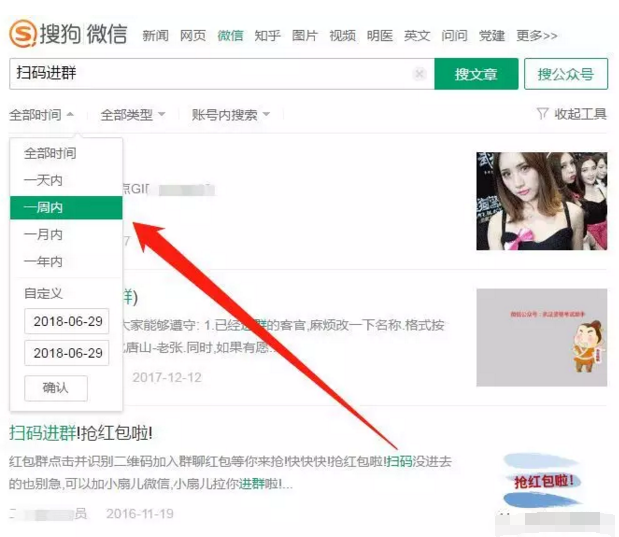
Task: Collapse the 全部时间 dropdown
Action: coord(41,115)
